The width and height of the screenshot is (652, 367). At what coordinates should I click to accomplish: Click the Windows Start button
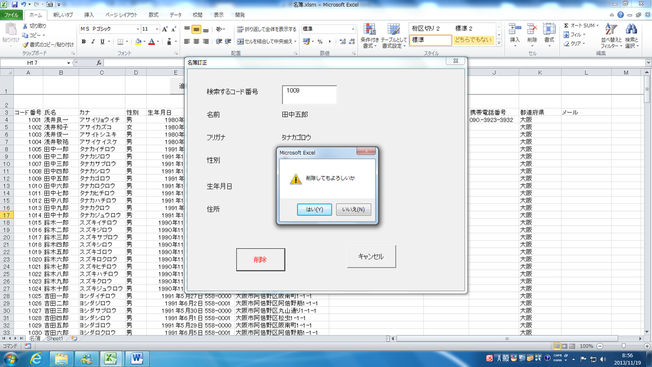coord(10,359)
